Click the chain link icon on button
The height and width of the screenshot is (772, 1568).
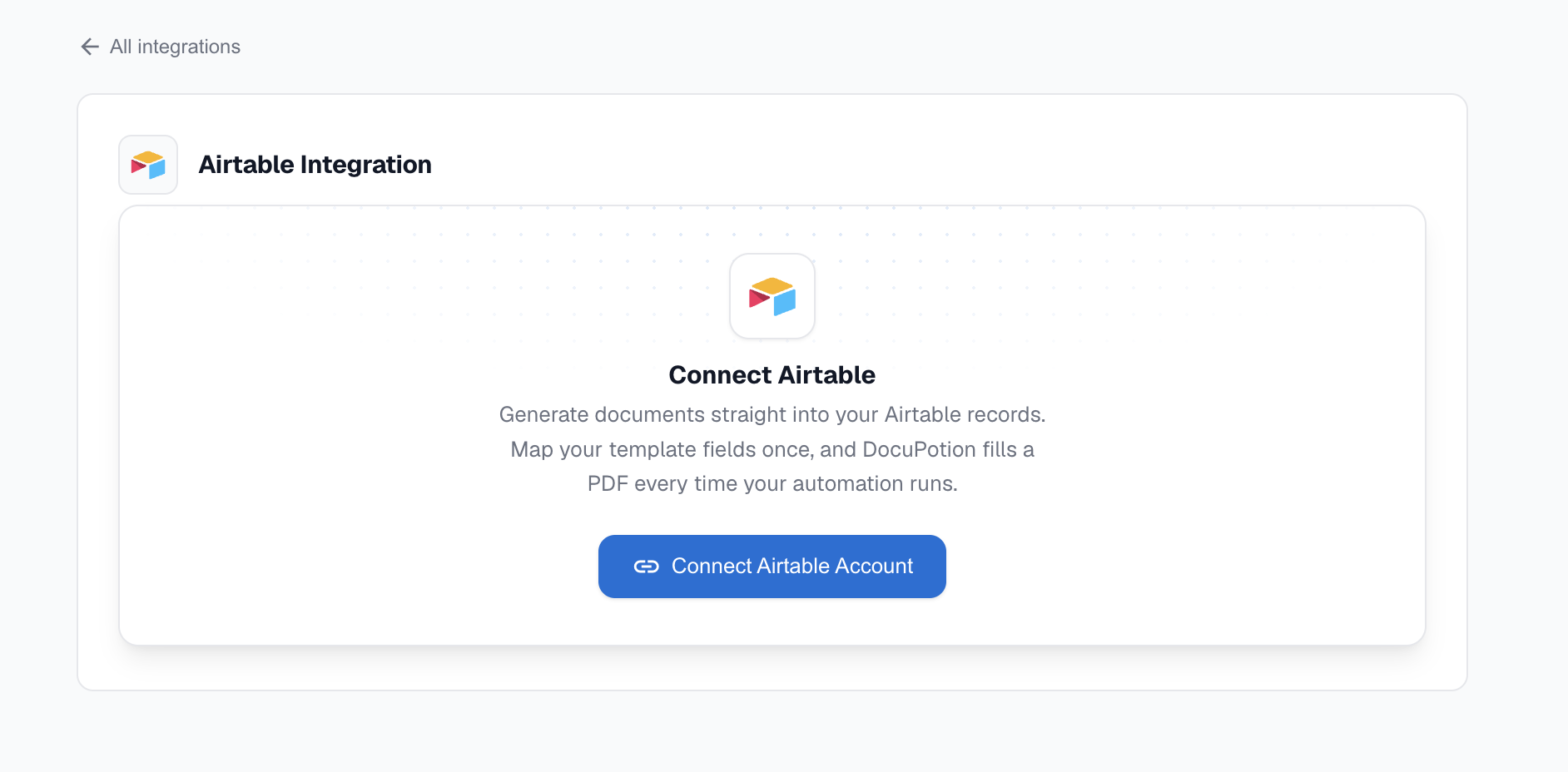tap(647, 567)
